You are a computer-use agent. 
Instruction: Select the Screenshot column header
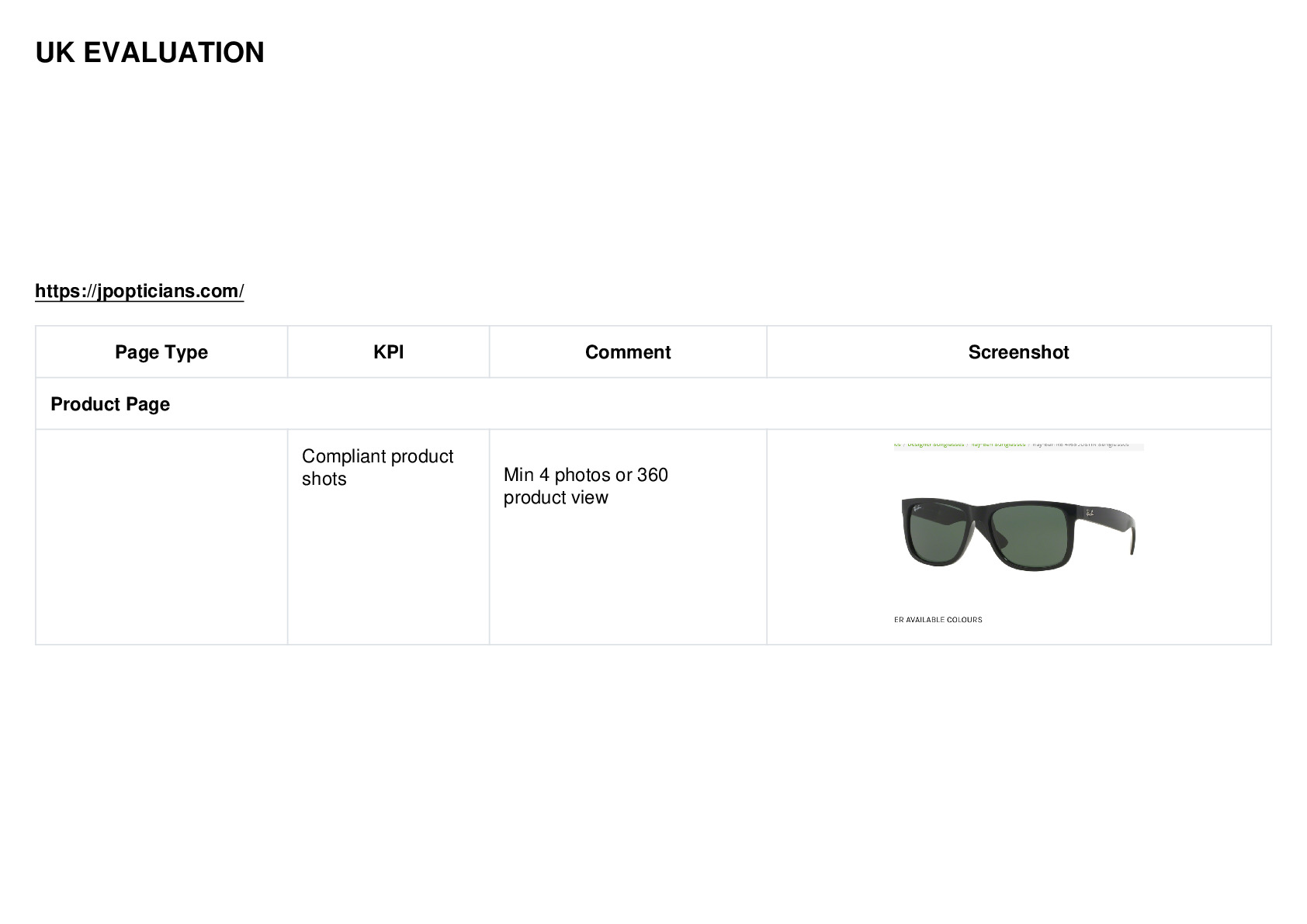(1018, 352)
